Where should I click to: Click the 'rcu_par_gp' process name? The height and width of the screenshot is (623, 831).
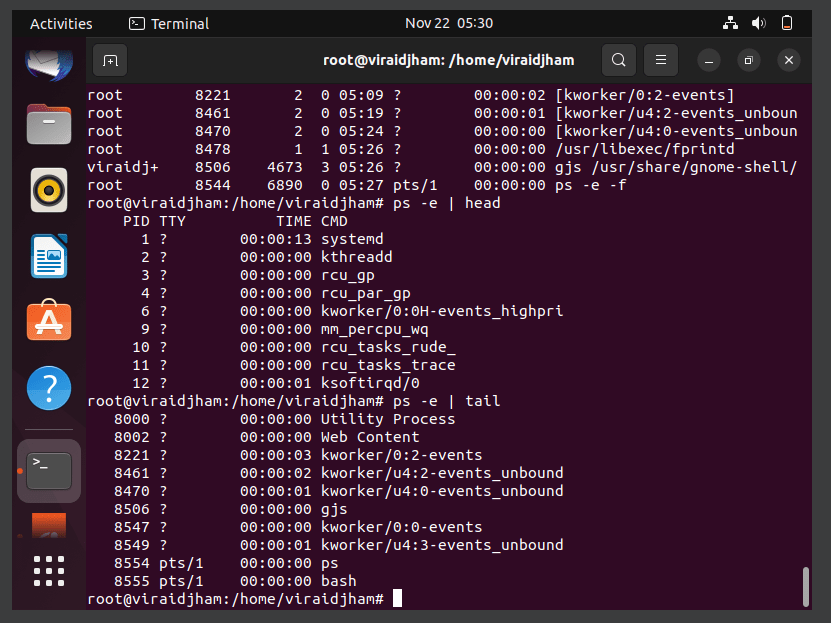coord(366,293)
